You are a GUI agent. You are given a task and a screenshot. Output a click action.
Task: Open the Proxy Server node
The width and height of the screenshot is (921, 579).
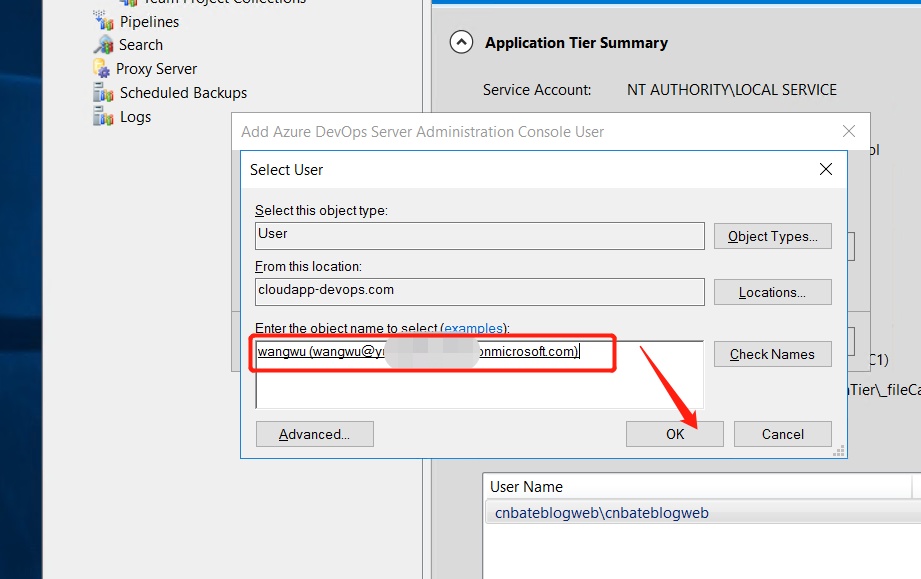[x=156, y=69]
